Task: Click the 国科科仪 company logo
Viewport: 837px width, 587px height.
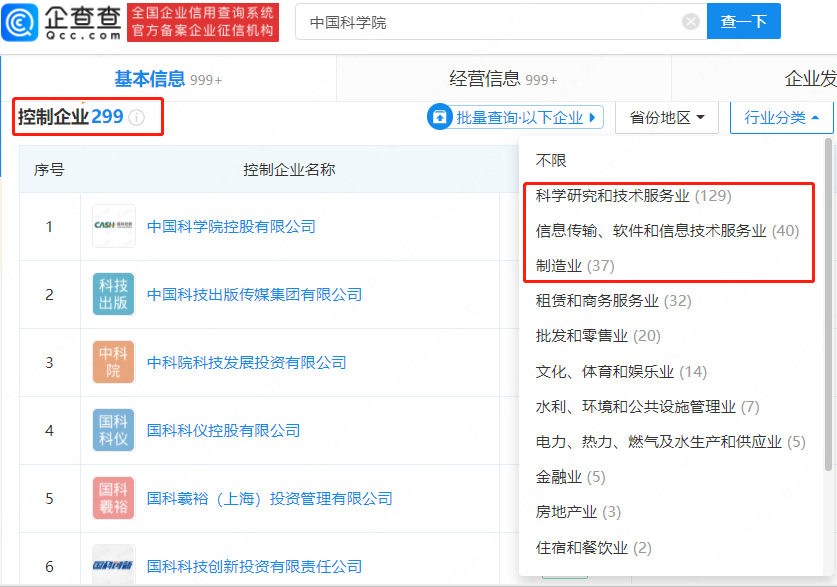Action: tap(114, 430)
